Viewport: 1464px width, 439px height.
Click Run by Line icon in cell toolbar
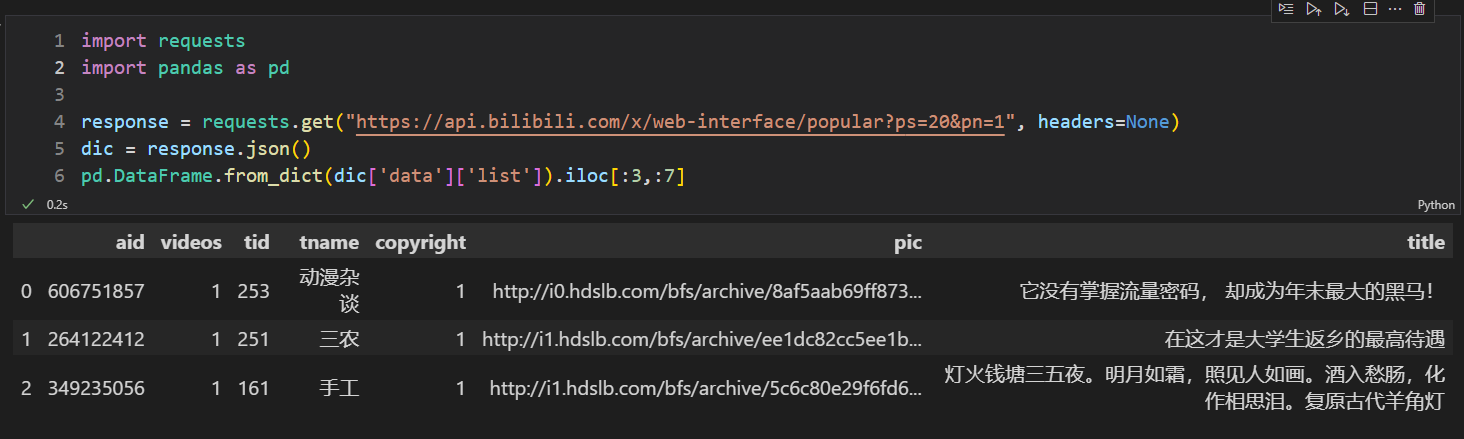click(1286, 9)
